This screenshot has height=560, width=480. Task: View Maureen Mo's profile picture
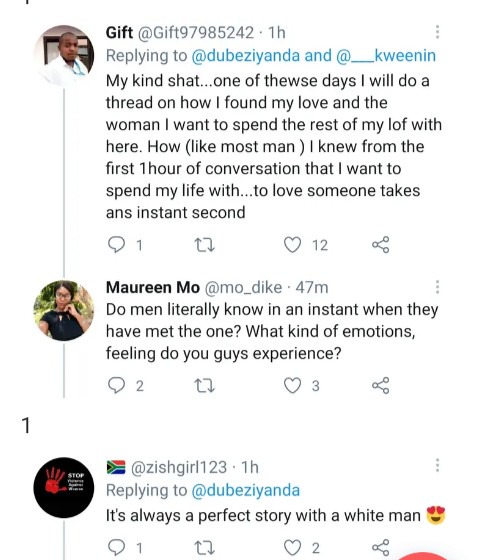(64, 310)
